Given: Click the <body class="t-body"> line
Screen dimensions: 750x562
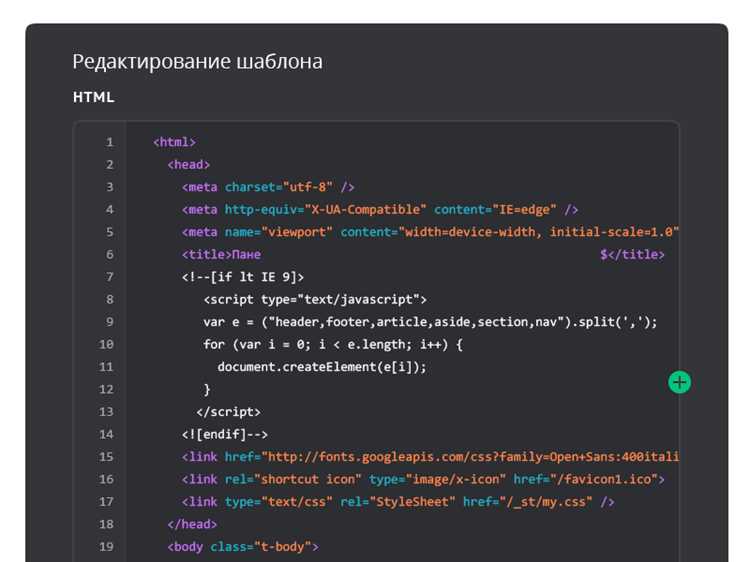Looking at the screenshot, I should tap(243, 547).
